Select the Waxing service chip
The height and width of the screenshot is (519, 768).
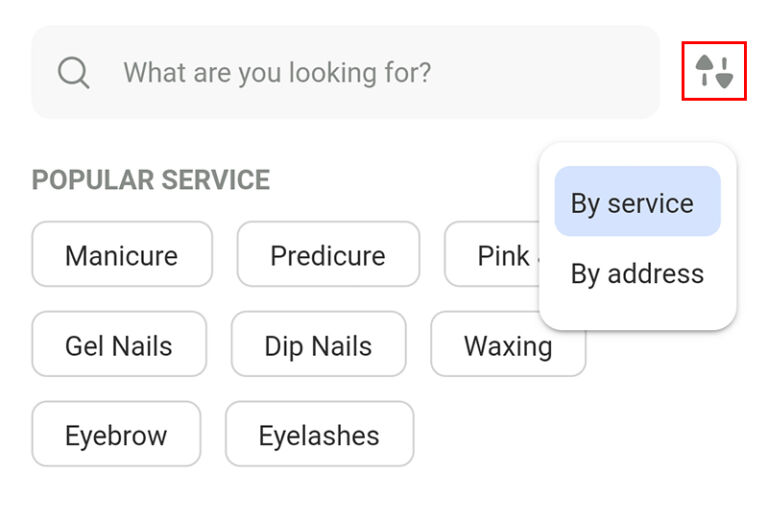[x=508, y=344]
